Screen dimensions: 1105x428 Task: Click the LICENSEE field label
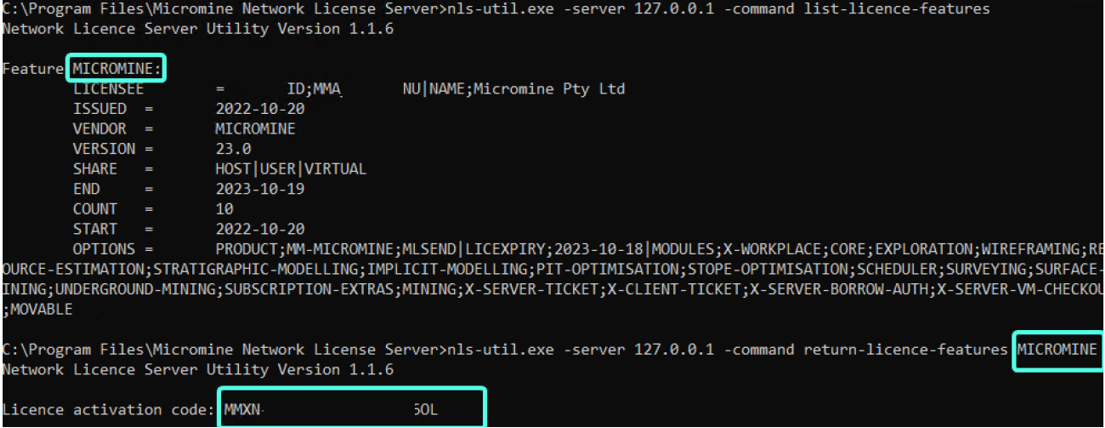click(x=108, y=90)
